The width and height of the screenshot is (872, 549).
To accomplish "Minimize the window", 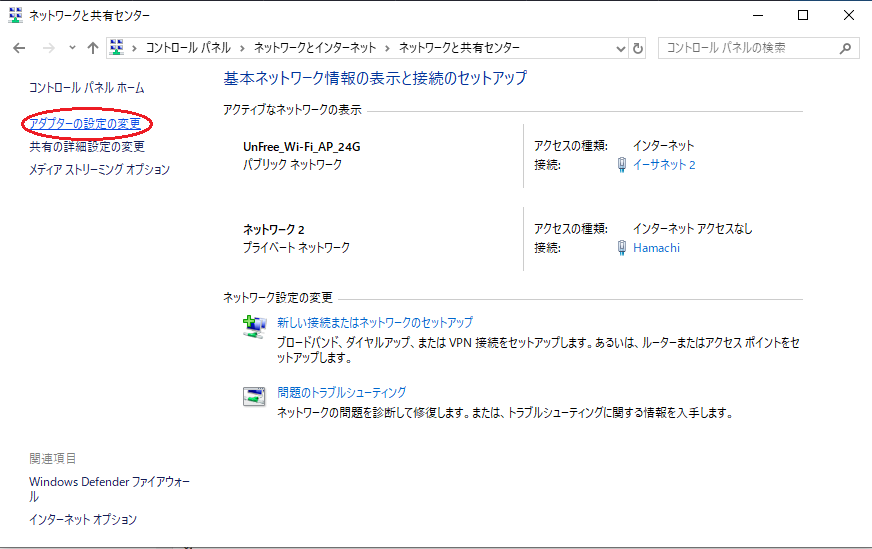I will (x=758, y=15).
